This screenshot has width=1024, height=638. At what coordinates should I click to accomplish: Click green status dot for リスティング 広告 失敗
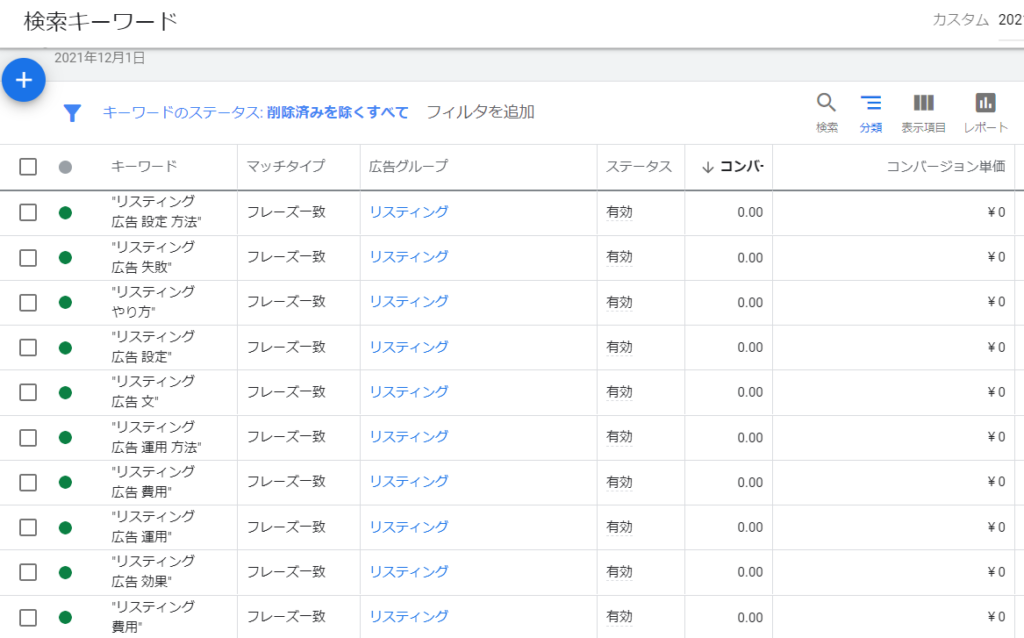coord(66,257)
